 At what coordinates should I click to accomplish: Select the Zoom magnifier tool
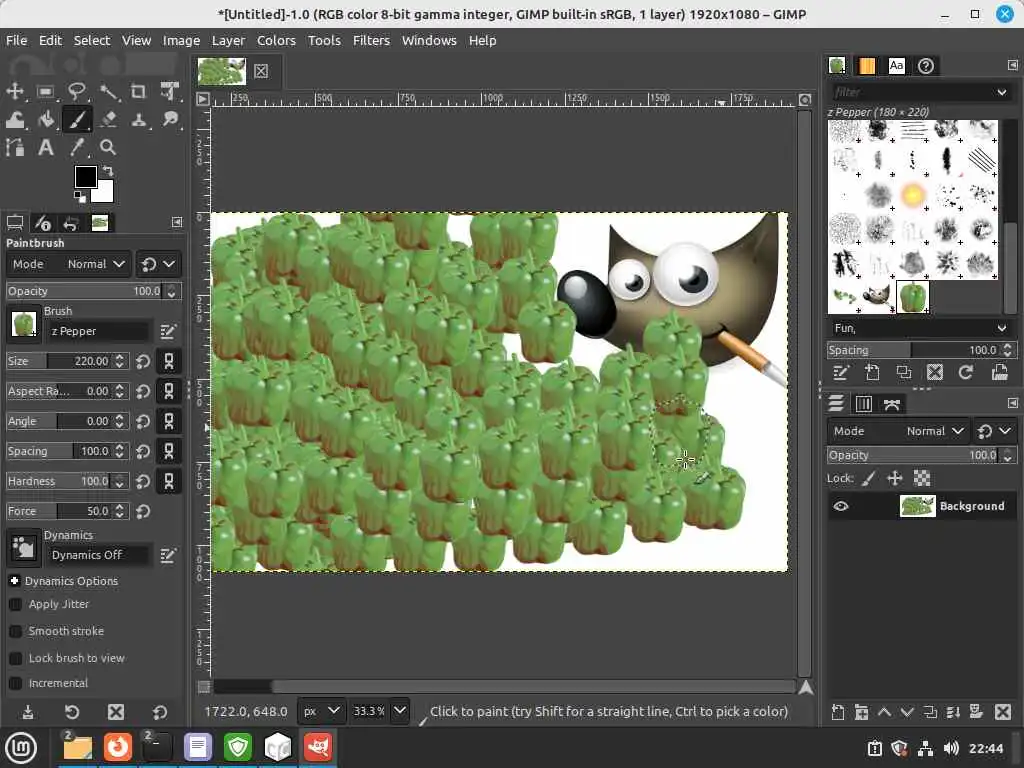pos(108,147)
